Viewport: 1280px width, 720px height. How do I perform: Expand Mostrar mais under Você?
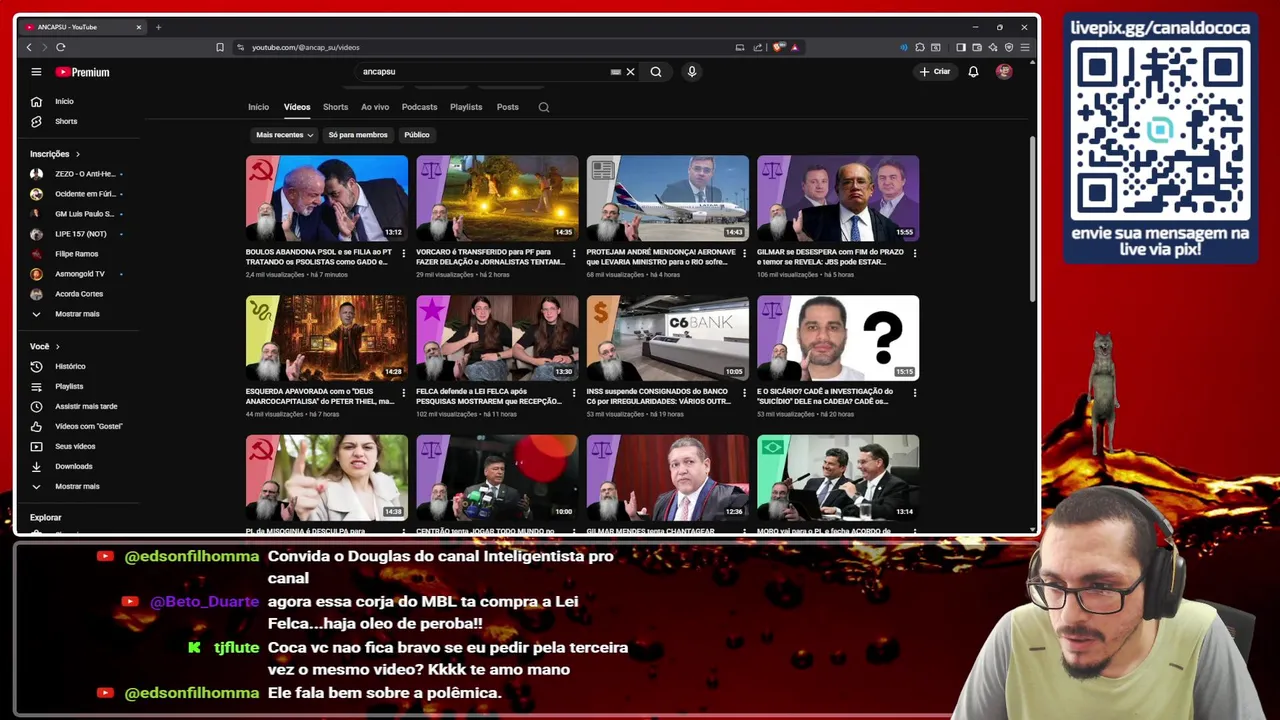click(x=77, y=486)
